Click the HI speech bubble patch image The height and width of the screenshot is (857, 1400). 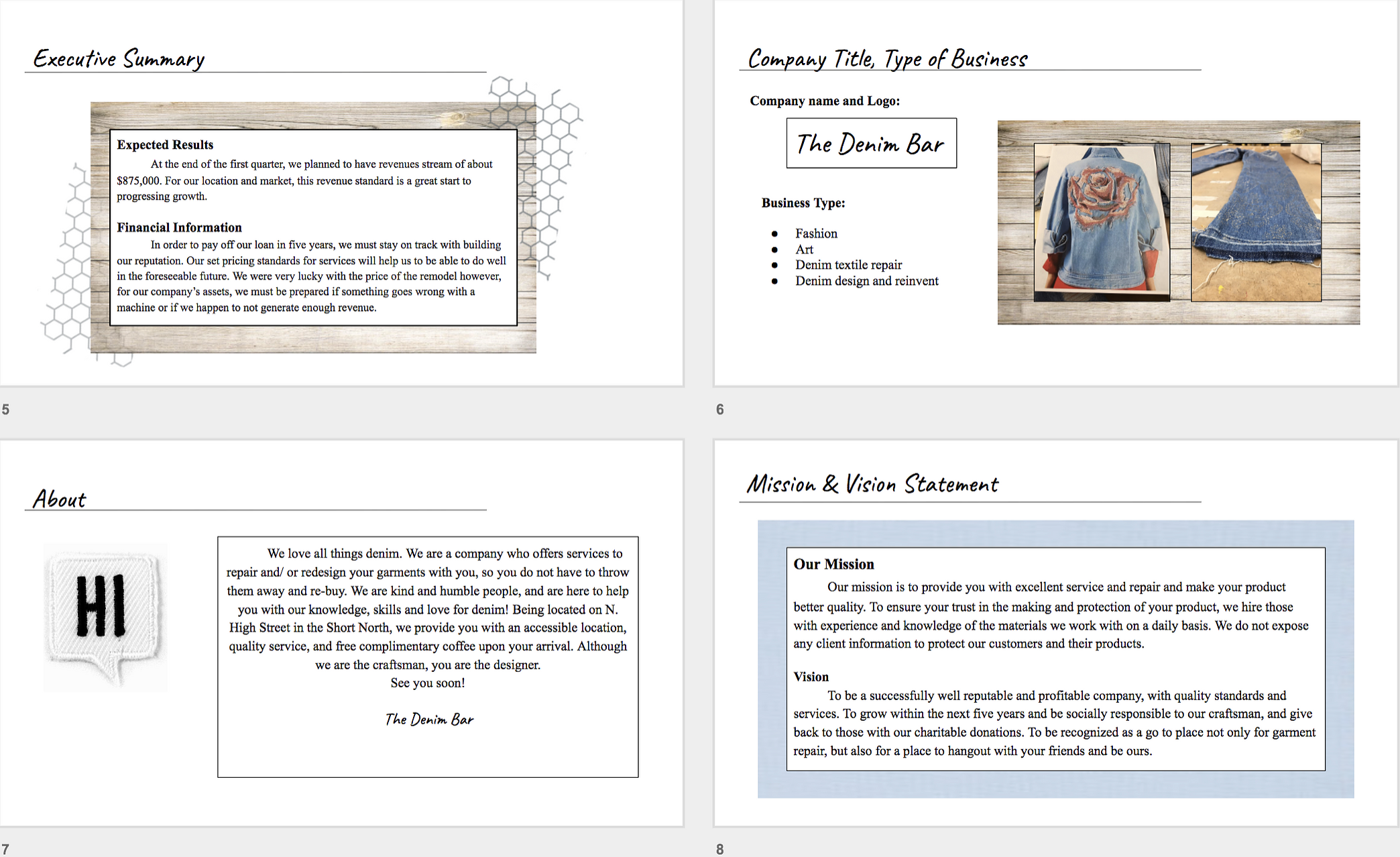(105, 617)
